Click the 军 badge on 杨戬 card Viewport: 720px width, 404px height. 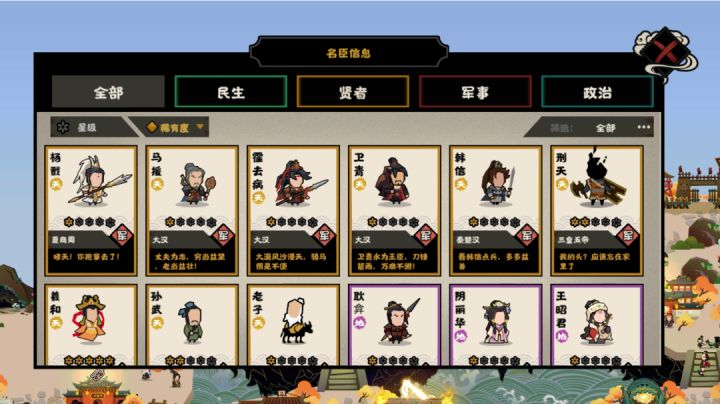pyautogui.click(x=122, y=236)
